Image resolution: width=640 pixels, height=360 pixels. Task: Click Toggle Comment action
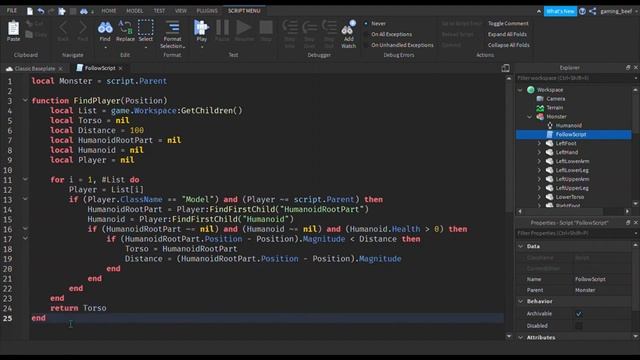(508, 23)
